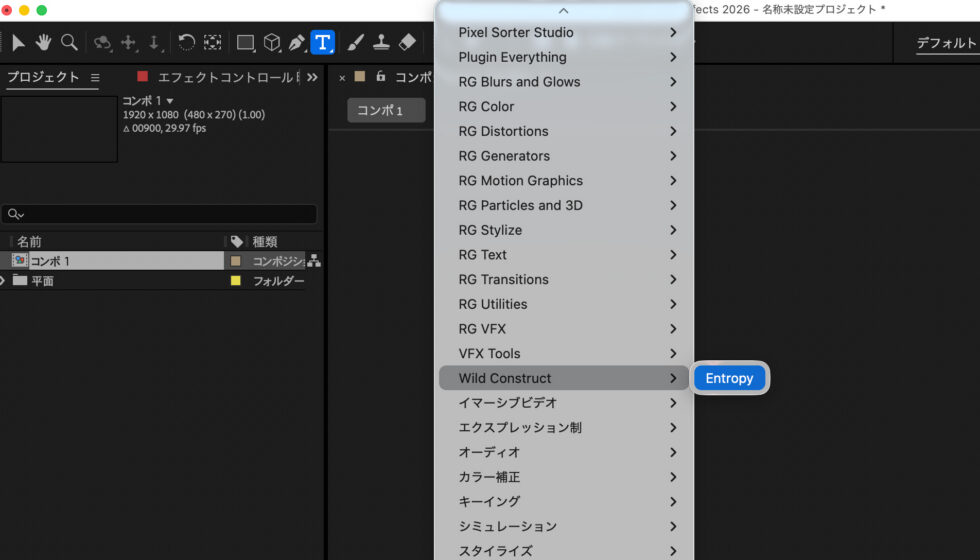Open the RG Stylize submenu
The width and height of the screenshot is (980, 560).
[x=566, y=230]
